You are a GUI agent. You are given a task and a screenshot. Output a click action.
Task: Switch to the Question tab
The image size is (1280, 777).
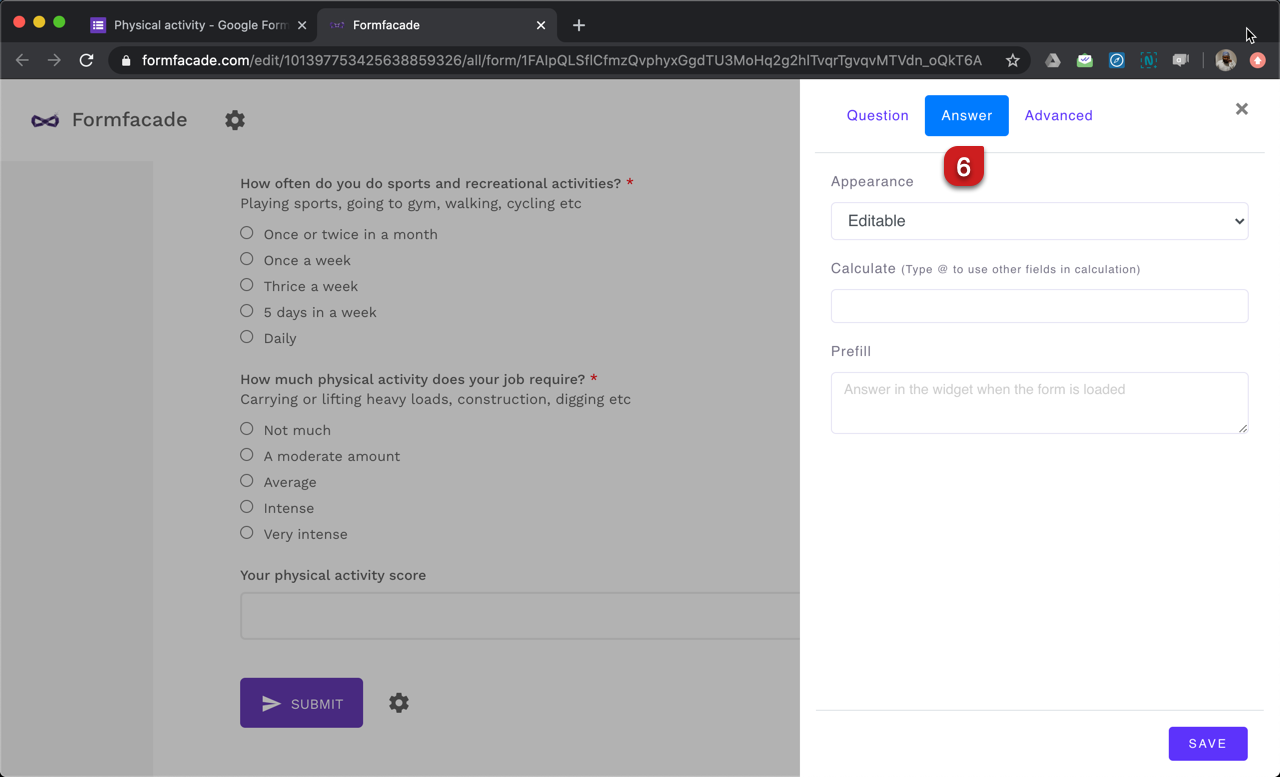point(877,115)
